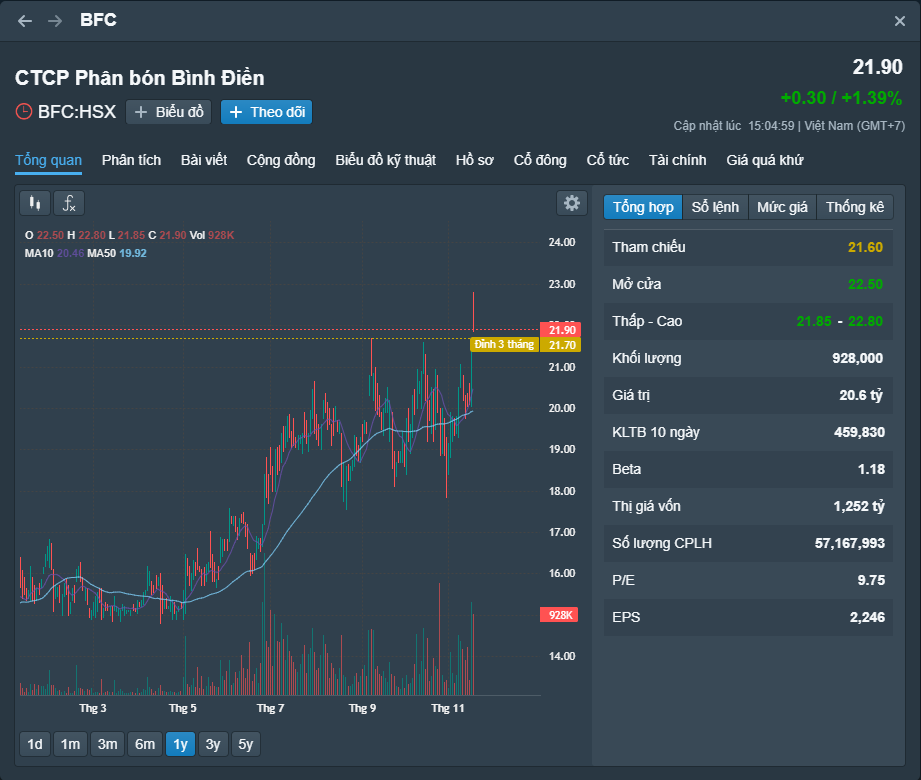Image resolution: width=921 pixels, height=780 pixels.
Task: Open the candlestick chart type icon
Action: tap(35, 203)
